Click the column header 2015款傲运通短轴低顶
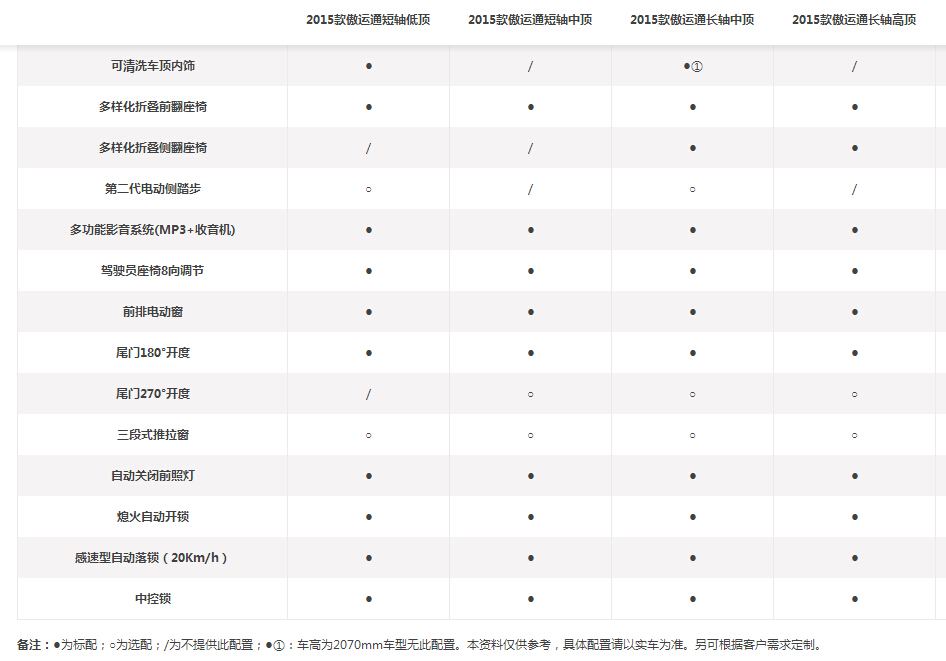This screenshot has width=946, height=661. 368,20
